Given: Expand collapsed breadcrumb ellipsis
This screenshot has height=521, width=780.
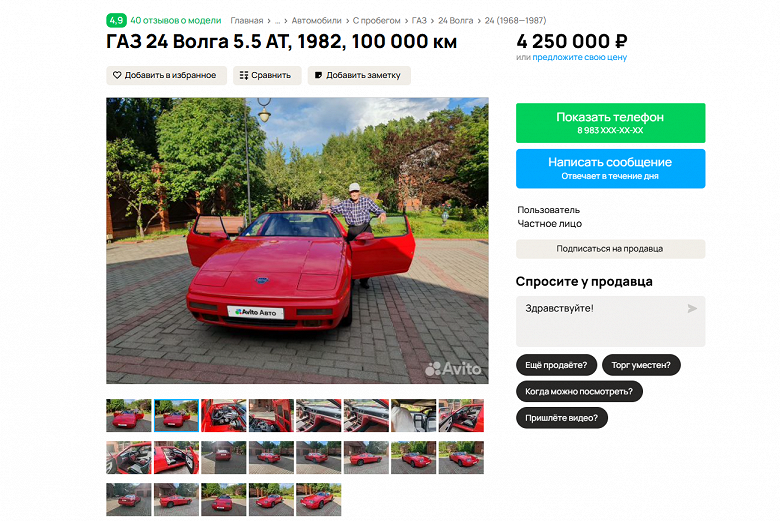Looking at the screenshot, I should 278,21.
